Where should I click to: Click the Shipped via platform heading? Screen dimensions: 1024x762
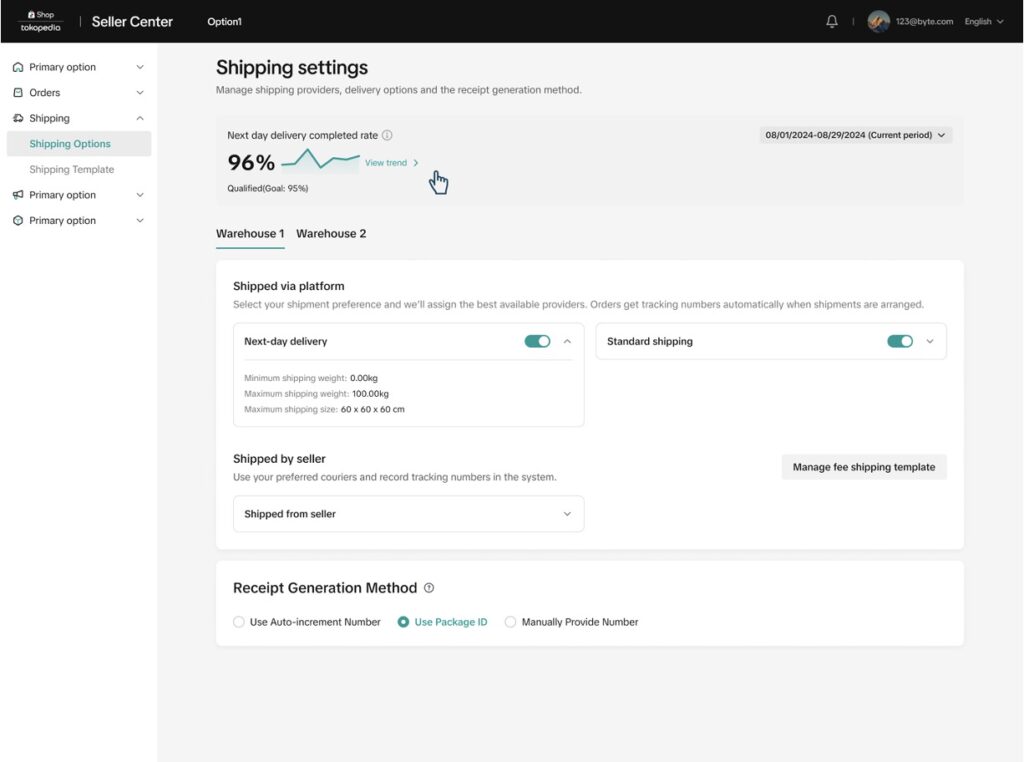(289, 286)
